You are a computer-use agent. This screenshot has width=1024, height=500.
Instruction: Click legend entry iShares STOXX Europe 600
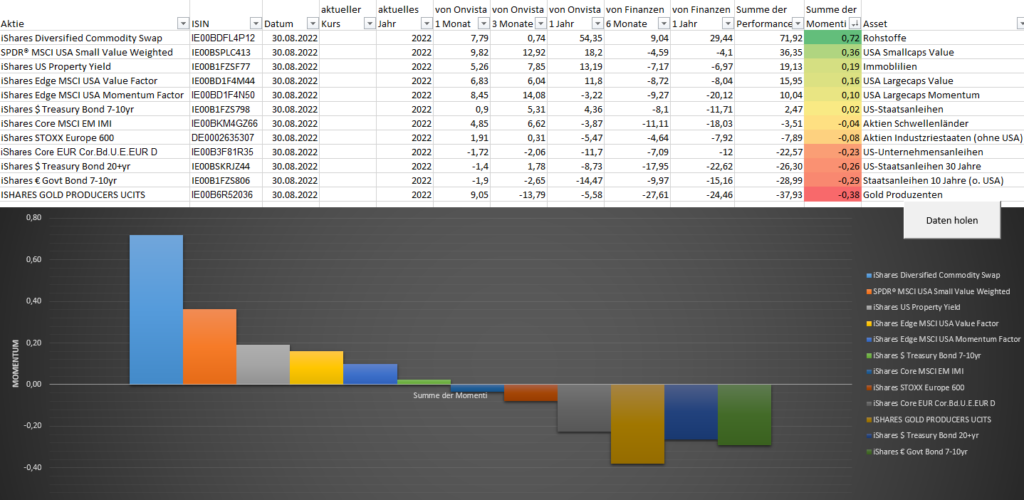918,387
